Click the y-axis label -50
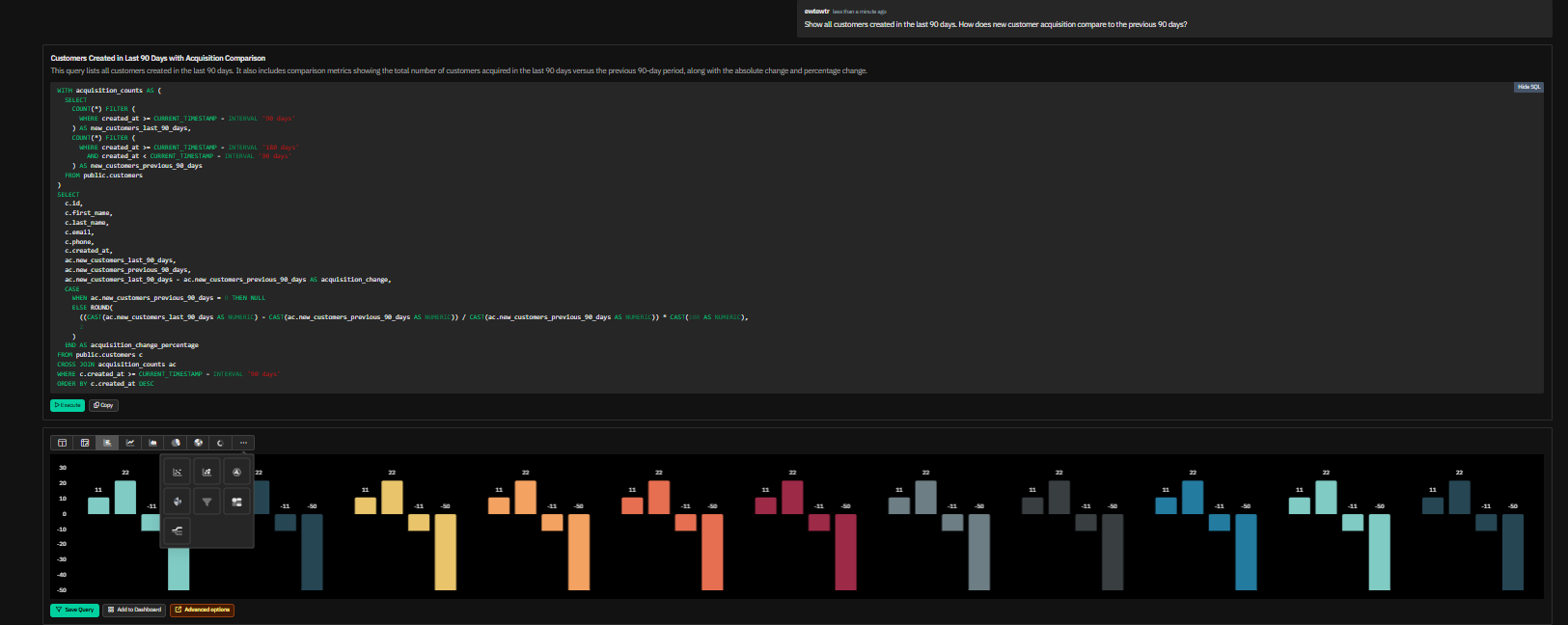 coord(62,589)
